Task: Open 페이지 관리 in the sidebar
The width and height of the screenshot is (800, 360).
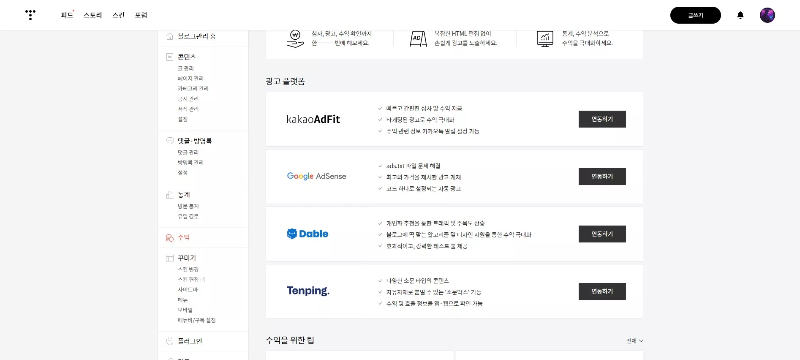Action: pyautogui.click(x=190, y=78)
